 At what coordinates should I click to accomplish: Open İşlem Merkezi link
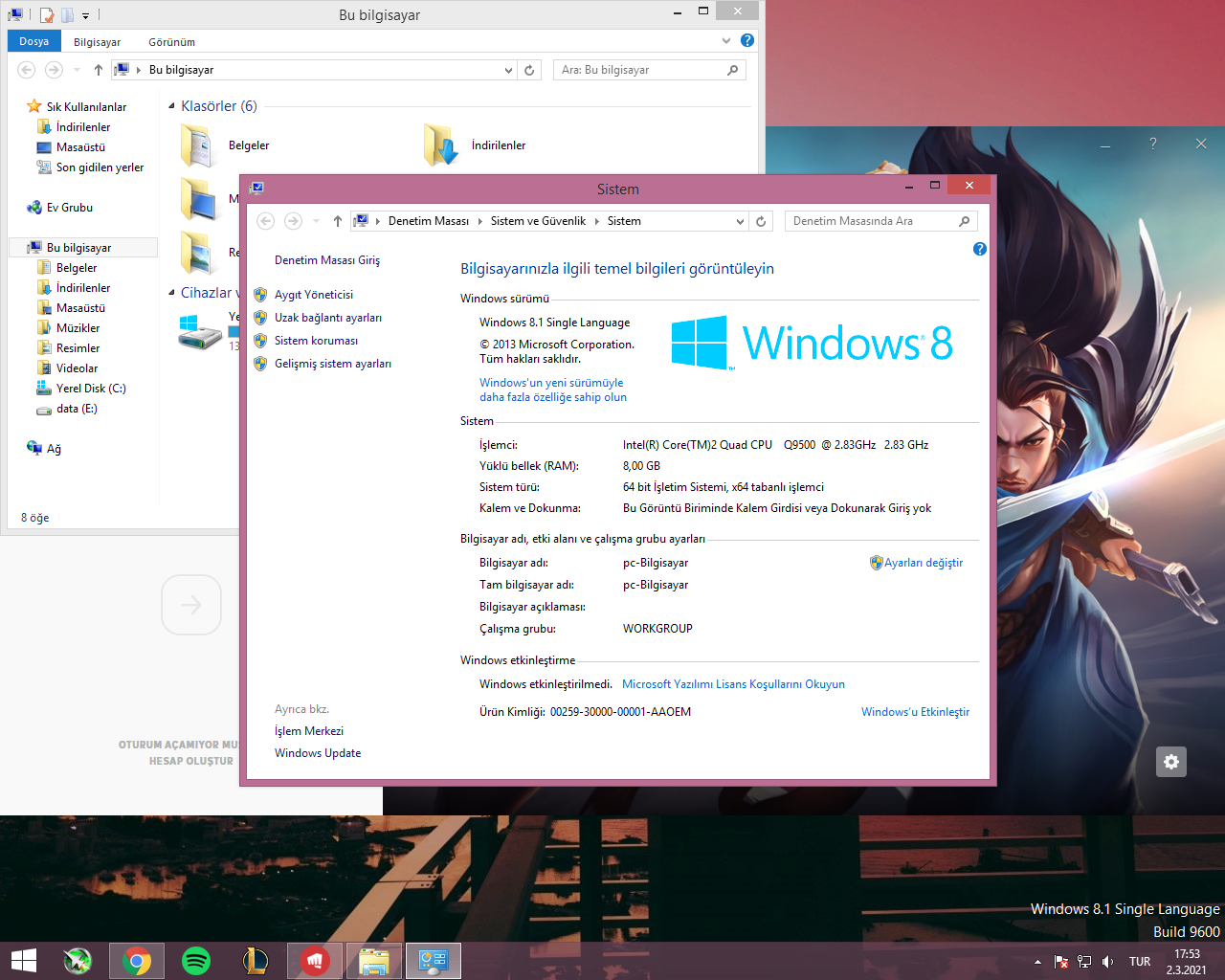coord(309,731)
